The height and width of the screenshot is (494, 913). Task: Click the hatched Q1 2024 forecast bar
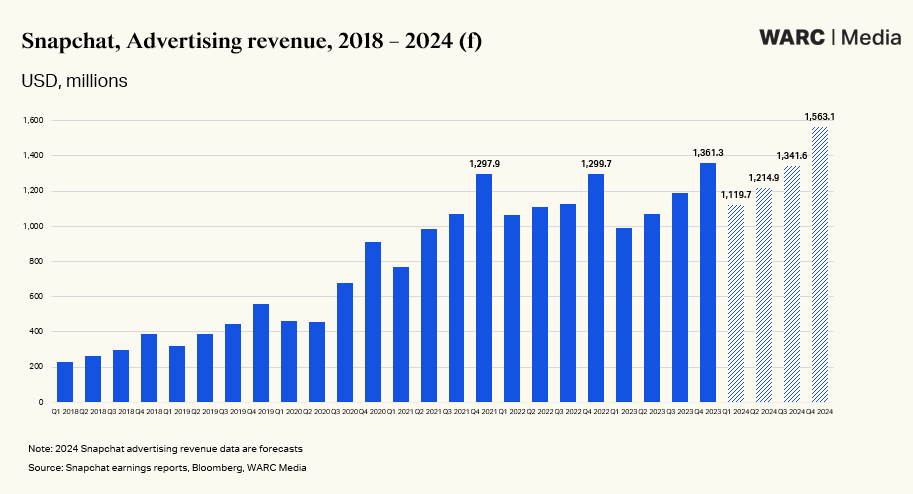click(736, 303)
